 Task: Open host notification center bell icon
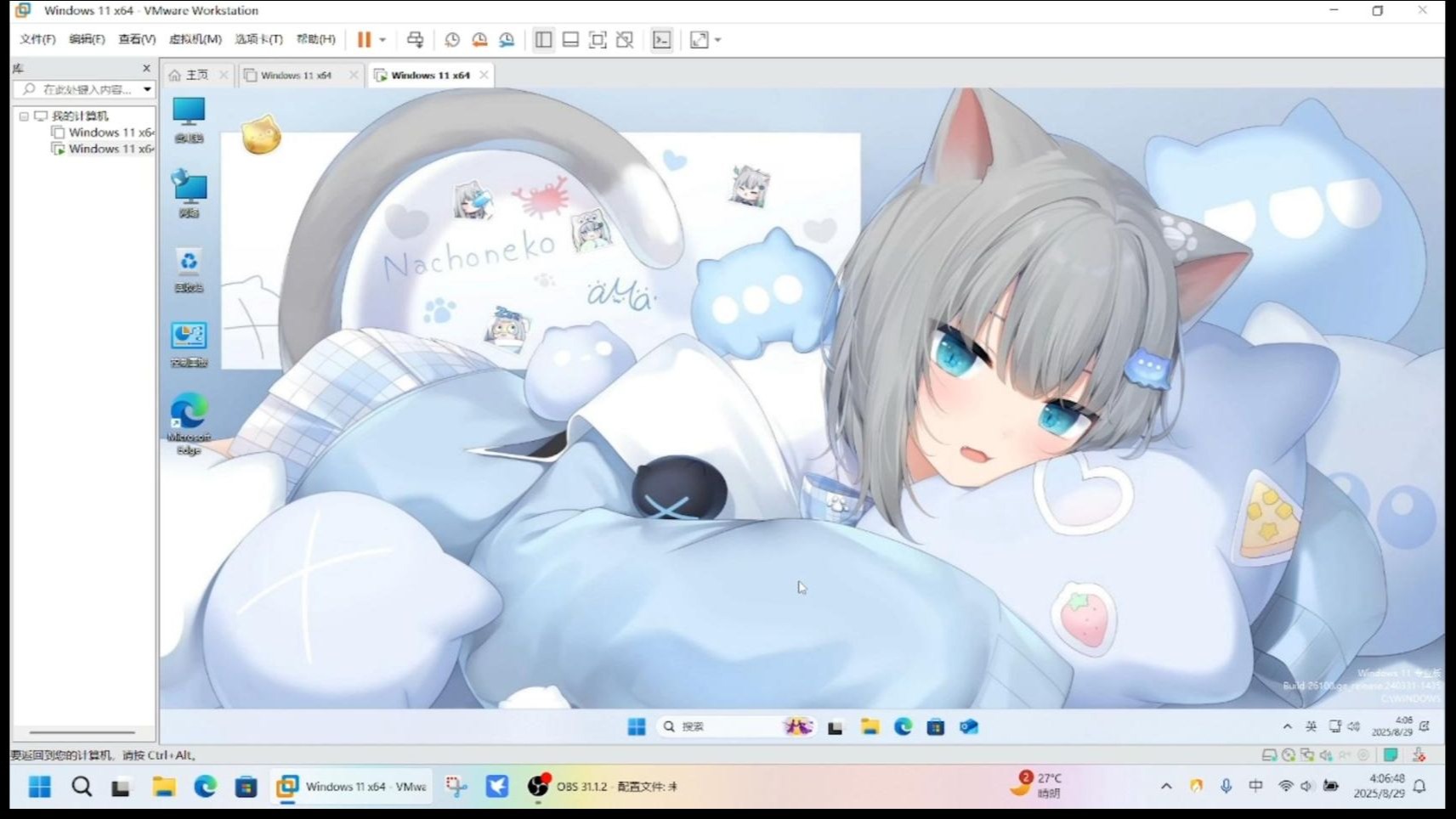(1419, 787)
